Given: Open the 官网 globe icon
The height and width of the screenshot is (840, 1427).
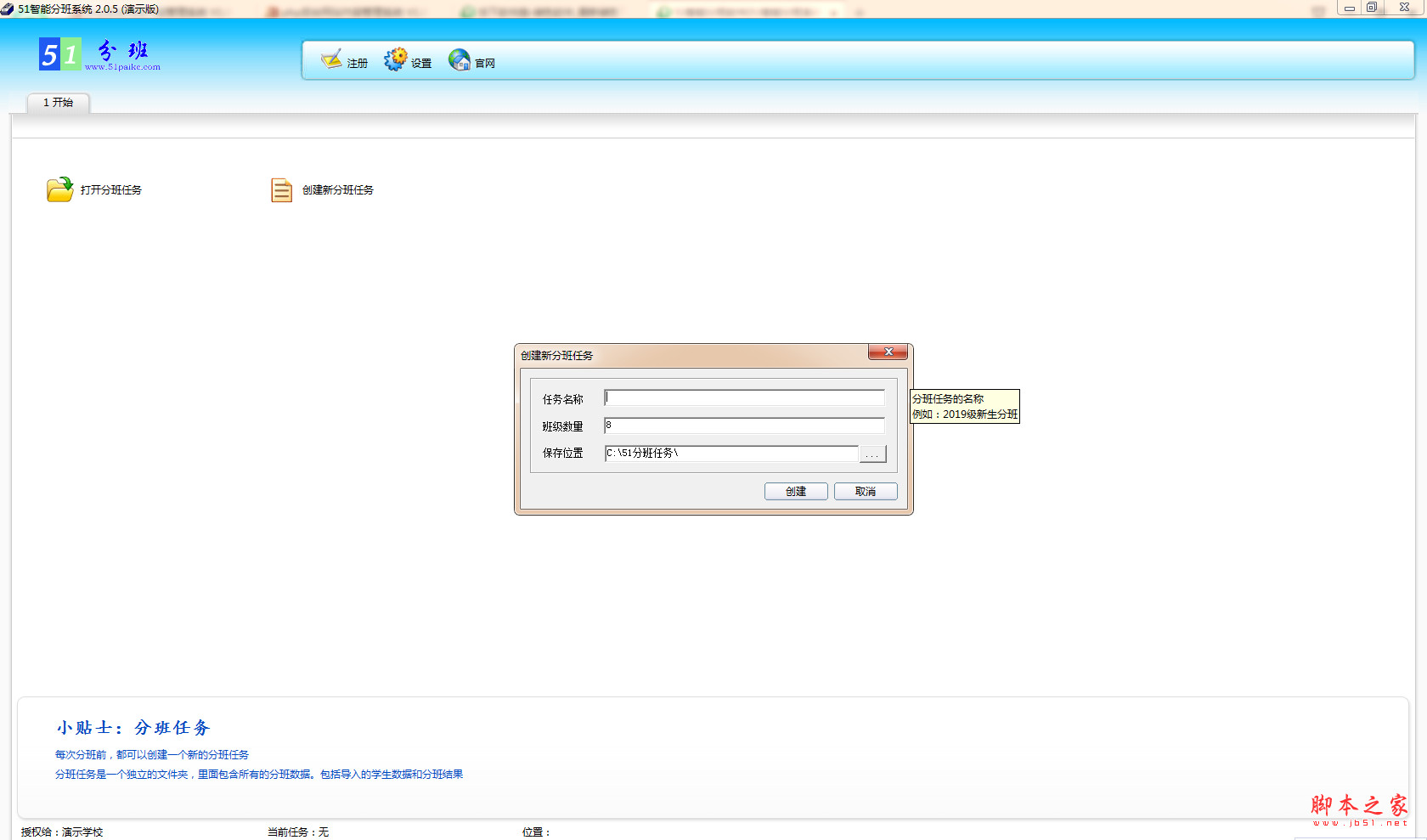Looking at the screenshot, I should pyautogui.click(x=460, y=59).
